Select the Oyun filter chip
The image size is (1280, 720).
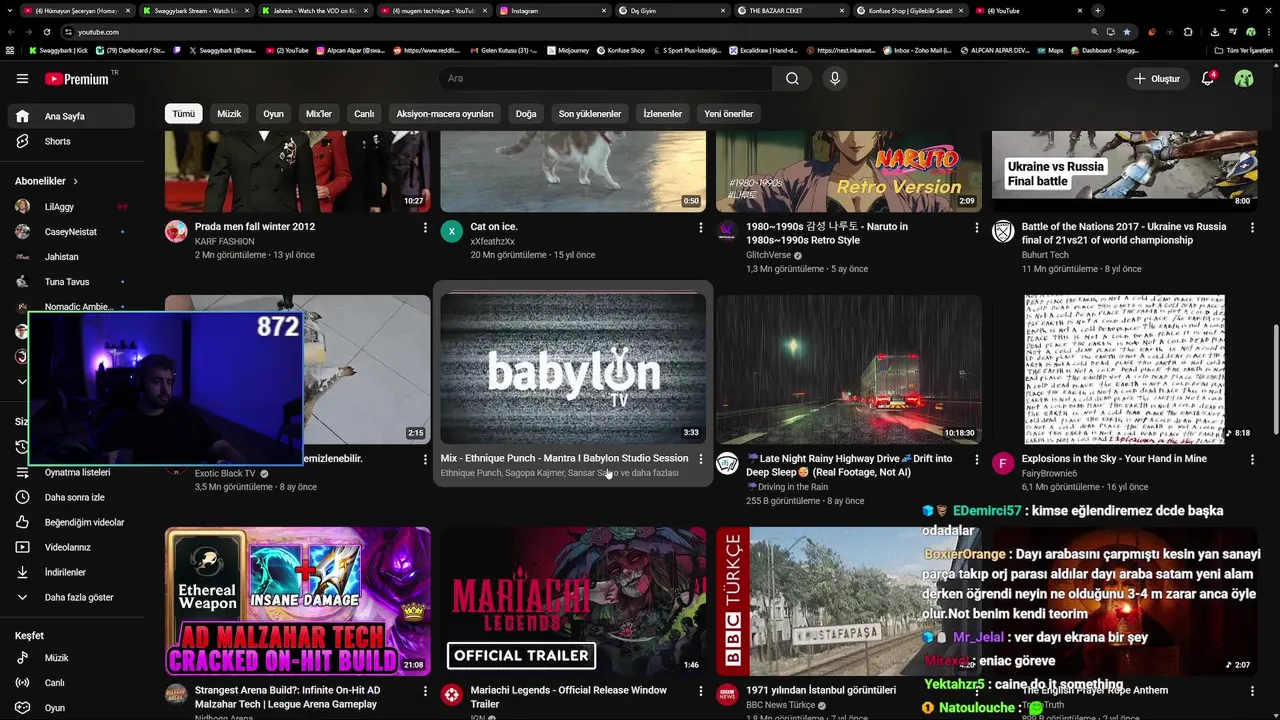[x=273, y=114]
